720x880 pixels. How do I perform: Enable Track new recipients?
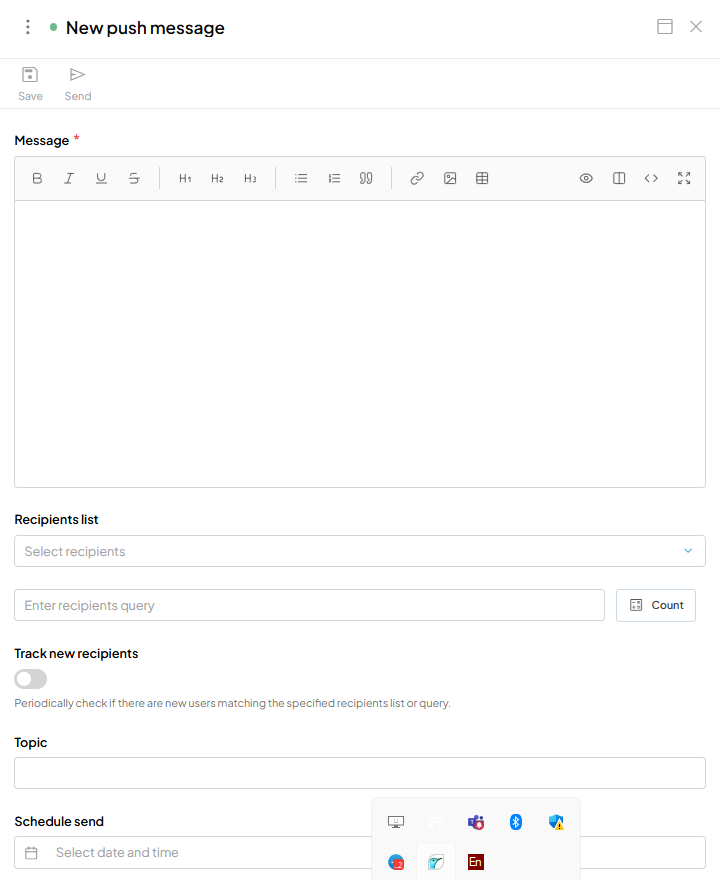tap(30, 679)
